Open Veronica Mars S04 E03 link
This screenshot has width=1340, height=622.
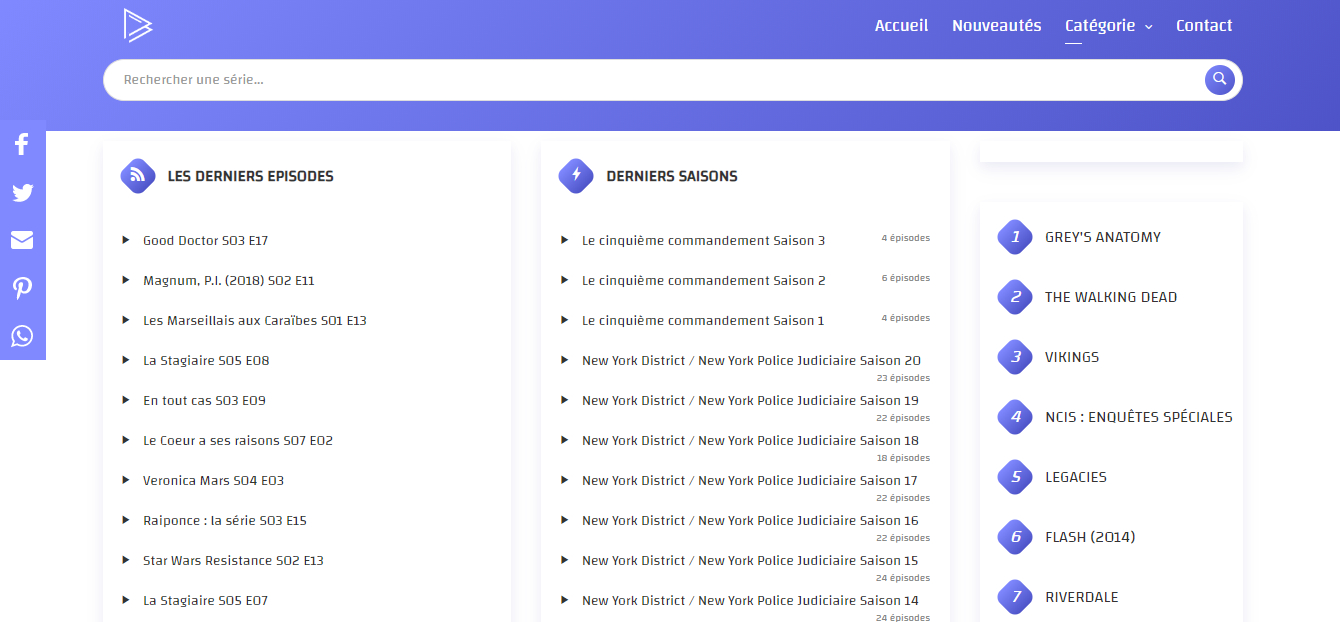213,481
